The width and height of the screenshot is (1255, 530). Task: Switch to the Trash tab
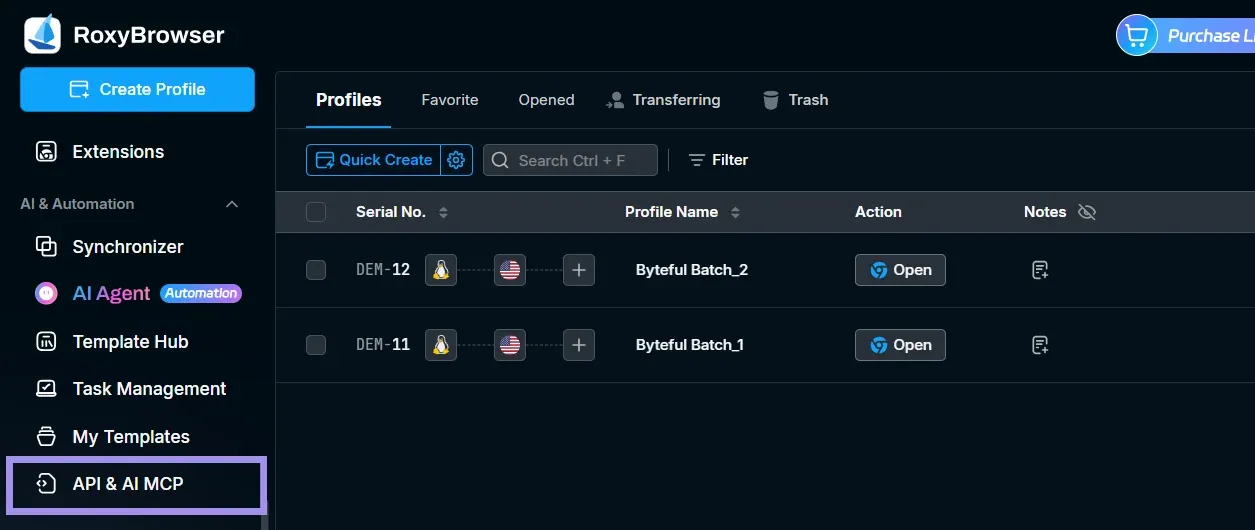[x=795, y=100]
